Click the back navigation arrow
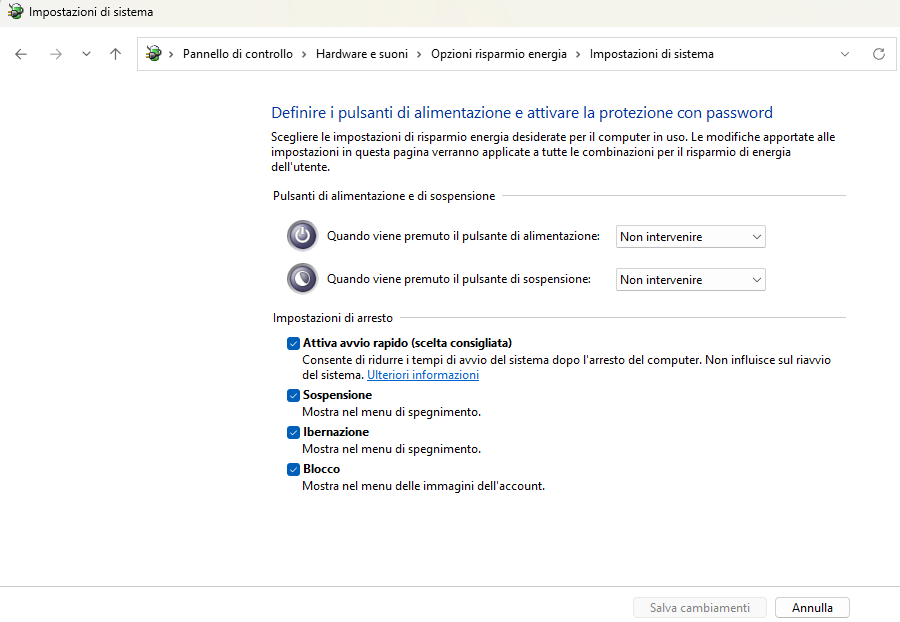The width and height of the screenshot is (900, 622). pos(21,54)
